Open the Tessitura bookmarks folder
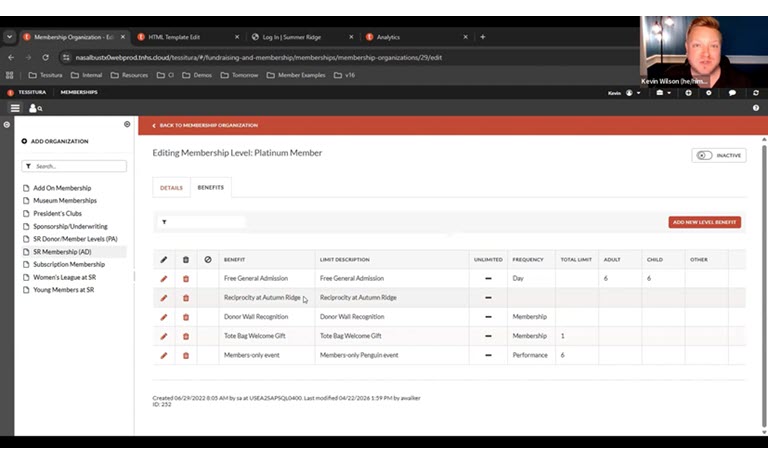768x465 pixels. [x=46, y=75]
